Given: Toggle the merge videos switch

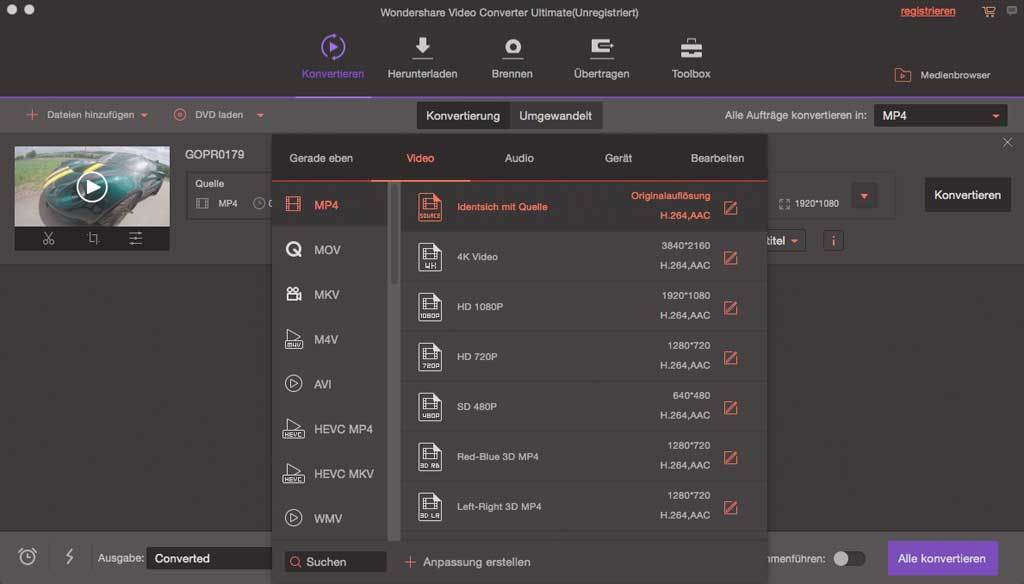Looking at the screenshot, I should point(849,559).
